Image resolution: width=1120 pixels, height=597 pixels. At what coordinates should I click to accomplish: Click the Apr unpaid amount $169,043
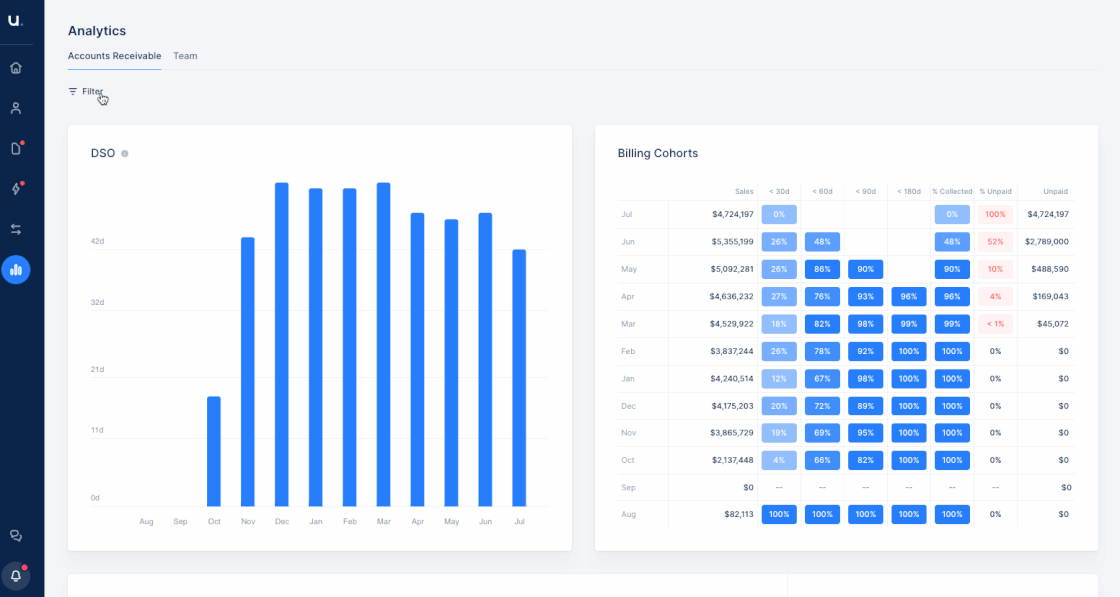tap(1051, 296)
